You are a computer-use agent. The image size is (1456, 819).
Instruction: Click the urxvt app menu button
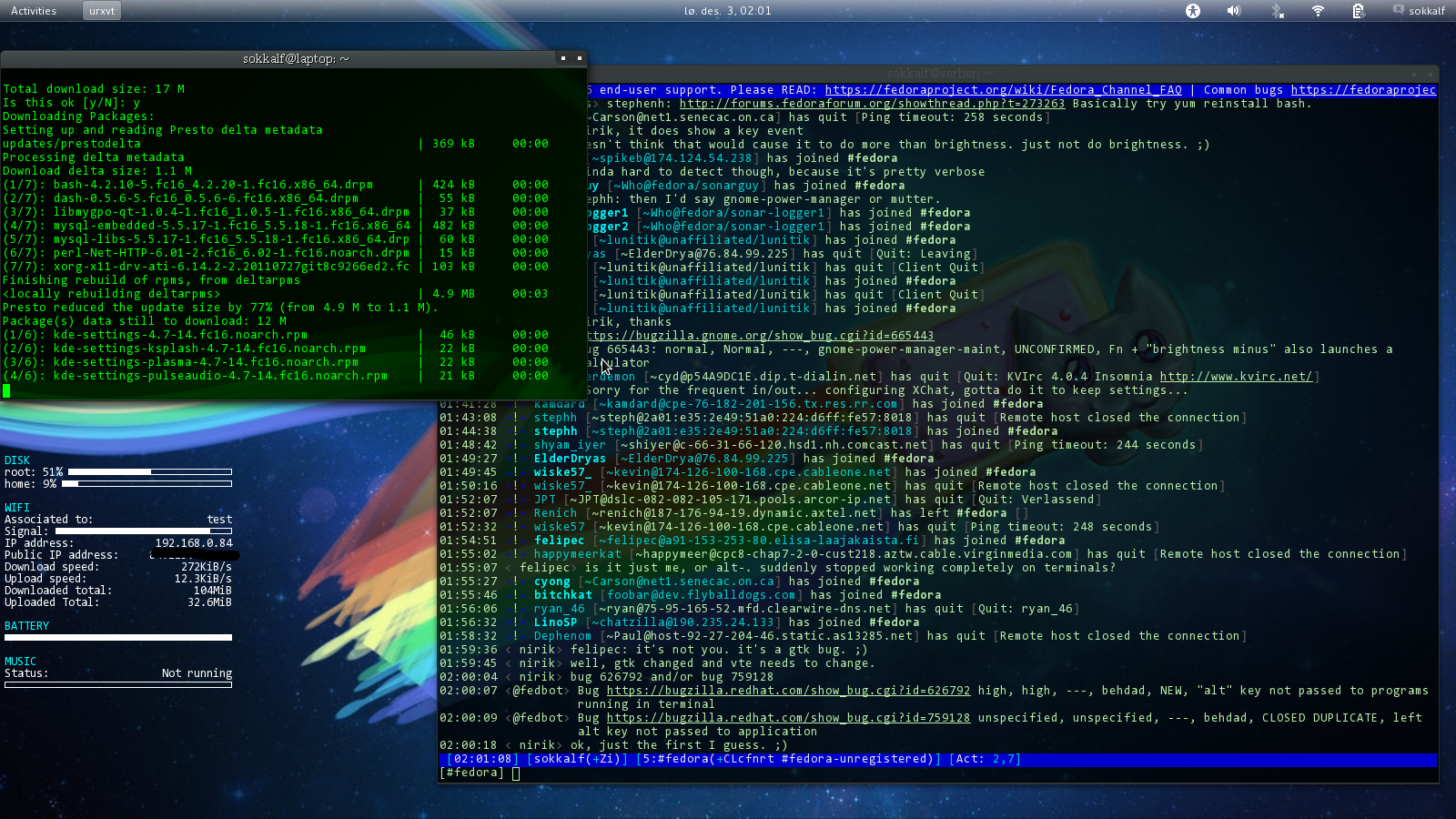(102, 11)
